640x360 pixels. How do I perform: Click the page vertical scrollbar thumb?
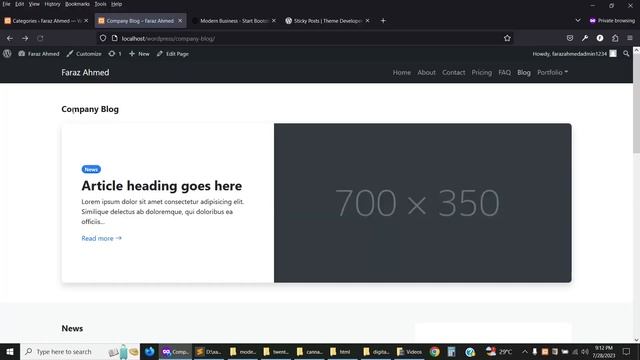pyautogui.click(x=636, y=104)
